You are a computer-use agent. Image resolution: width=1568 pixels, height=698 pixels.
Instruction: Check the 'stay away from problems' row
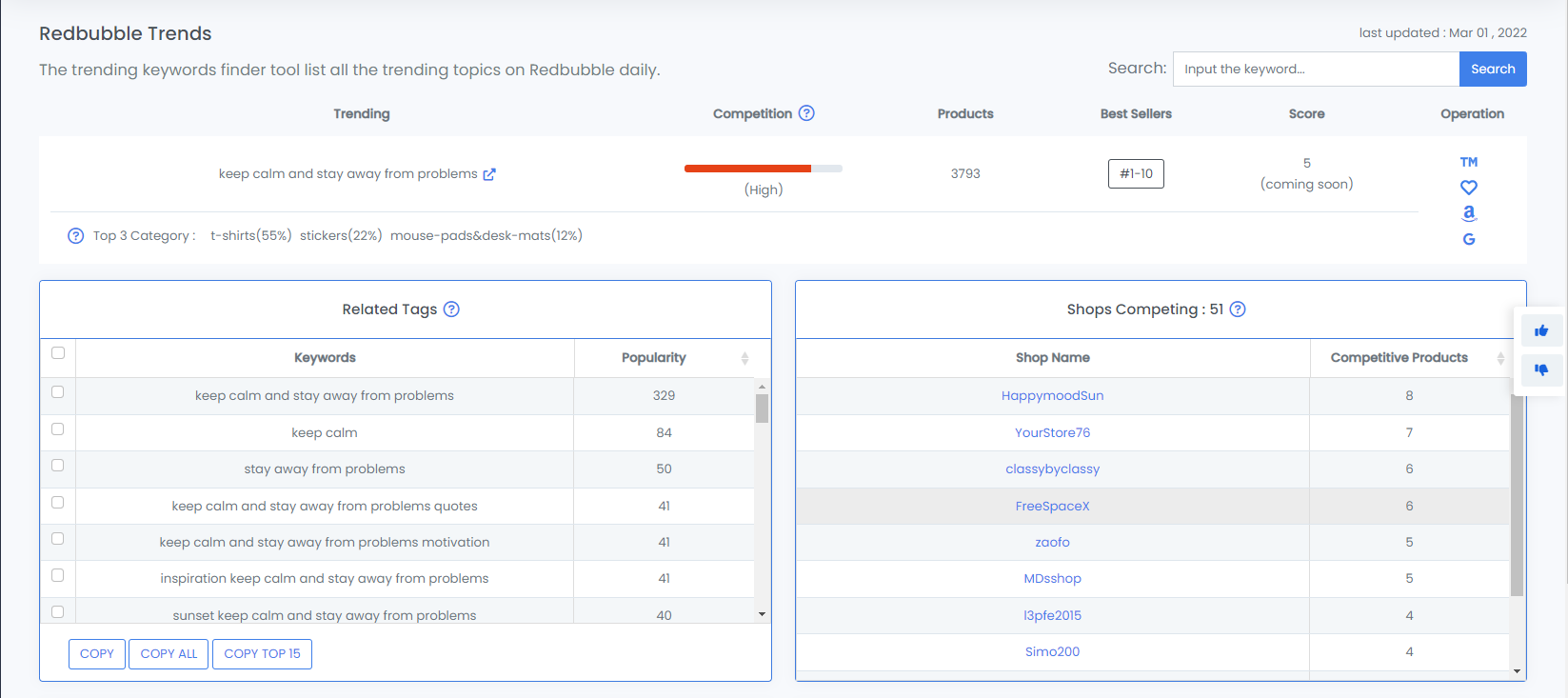coord(58,466)
